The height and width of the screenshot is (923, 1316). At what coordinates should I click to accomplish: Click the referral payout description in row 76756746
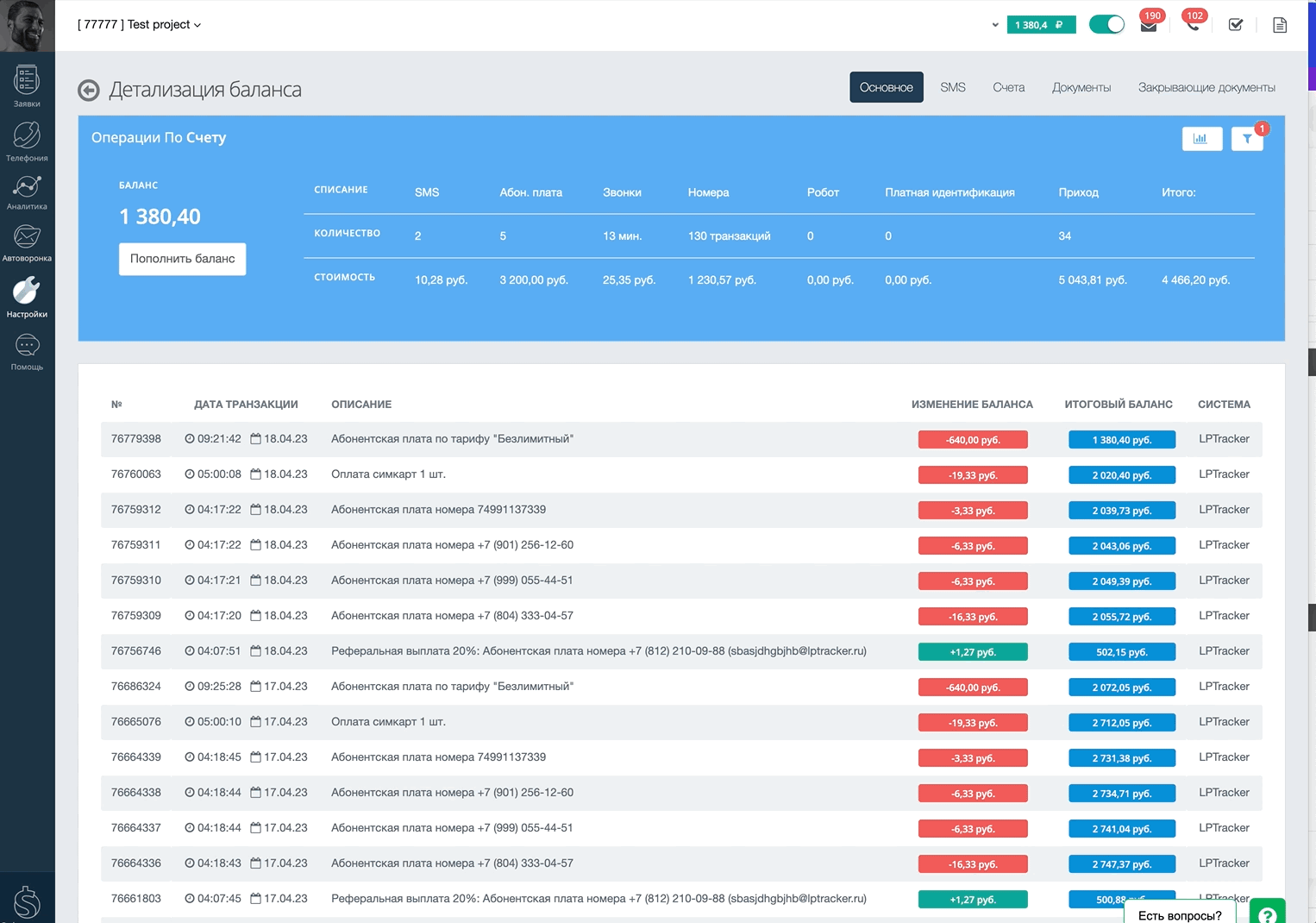click(x=598, y=651)
